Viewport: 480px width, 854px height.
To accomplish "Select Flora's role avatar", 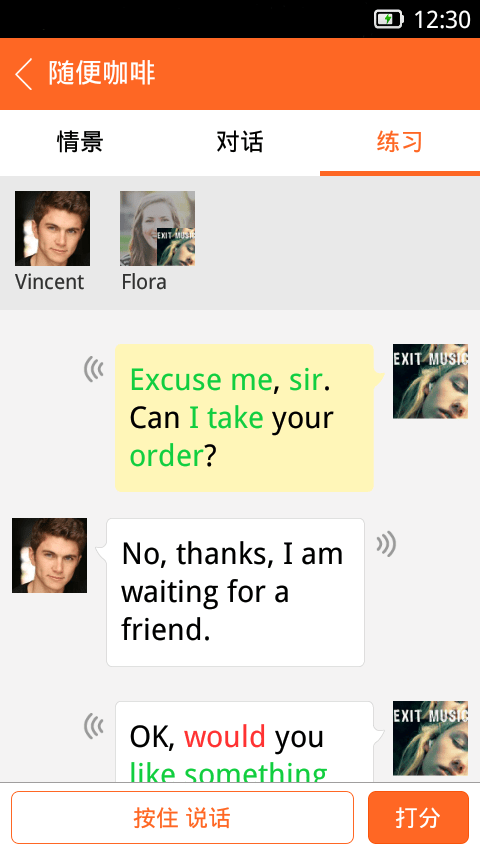I will pos(157,228).
